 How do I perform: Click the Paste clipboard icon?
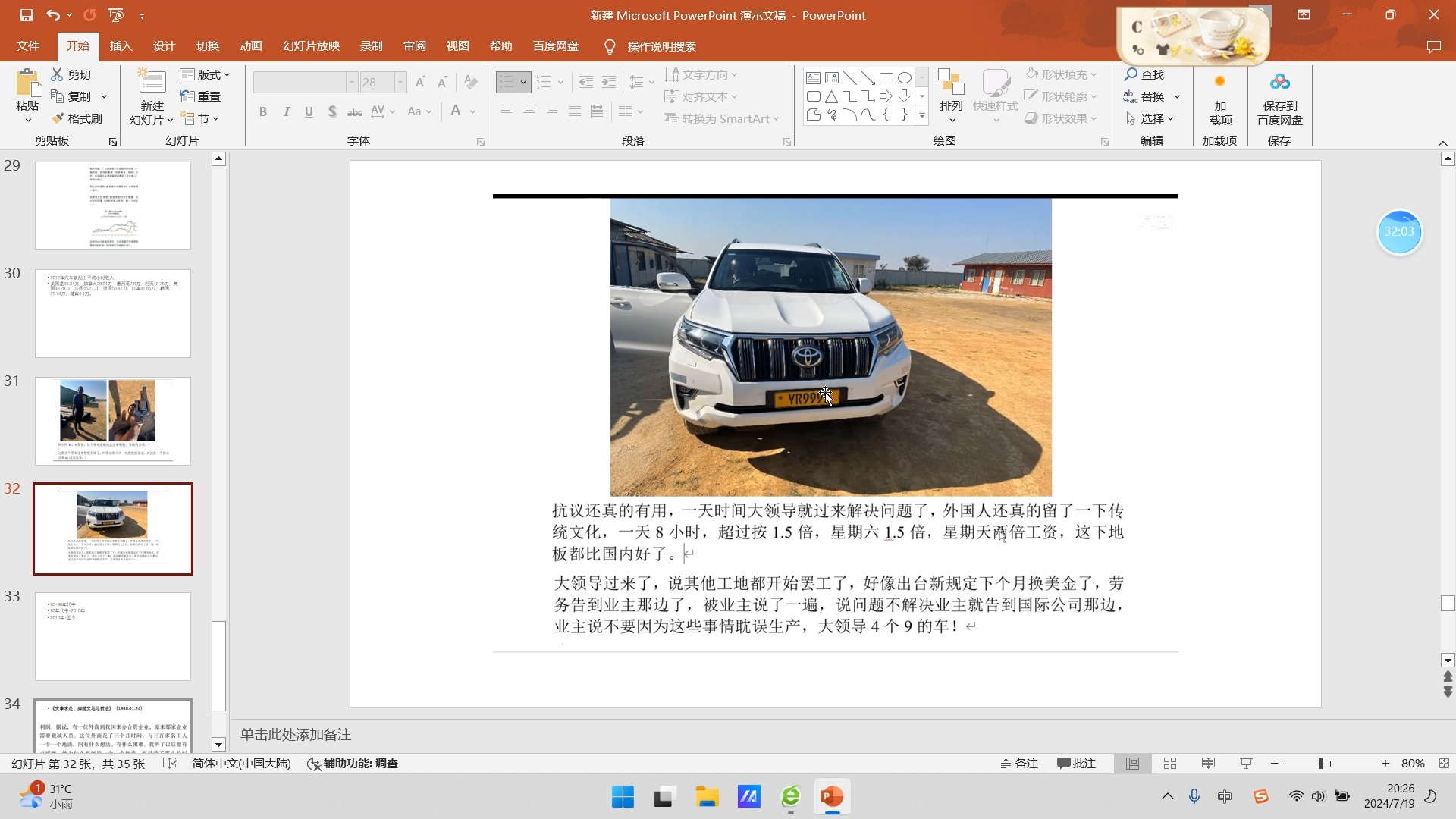point(28,82)
